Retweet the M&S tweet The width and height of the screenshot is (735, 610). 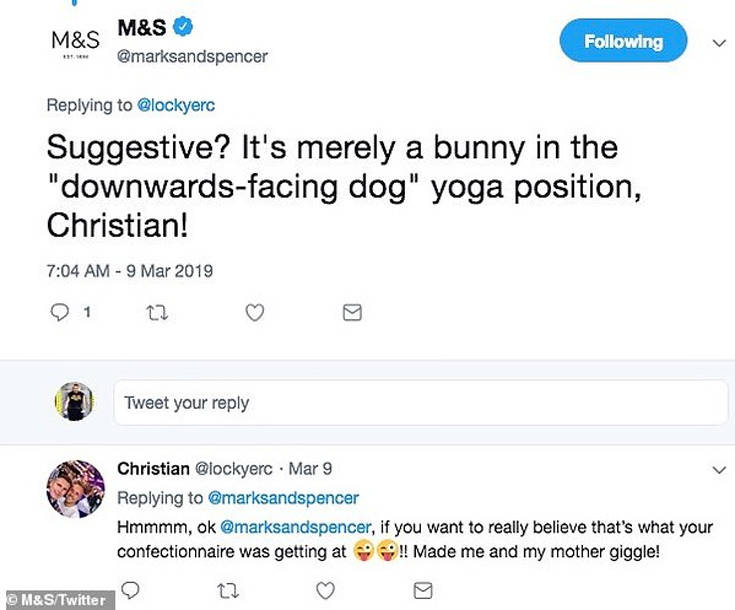coord(156,313)
